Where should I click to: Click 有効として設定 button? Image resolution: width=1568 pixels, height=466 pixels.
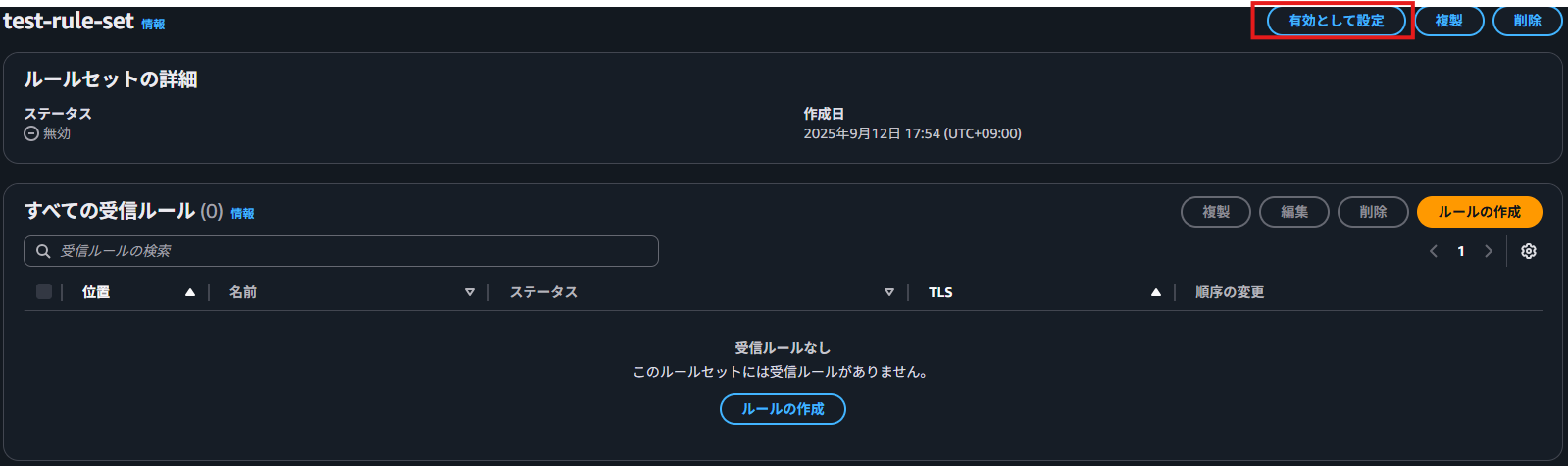[1336, 21]
